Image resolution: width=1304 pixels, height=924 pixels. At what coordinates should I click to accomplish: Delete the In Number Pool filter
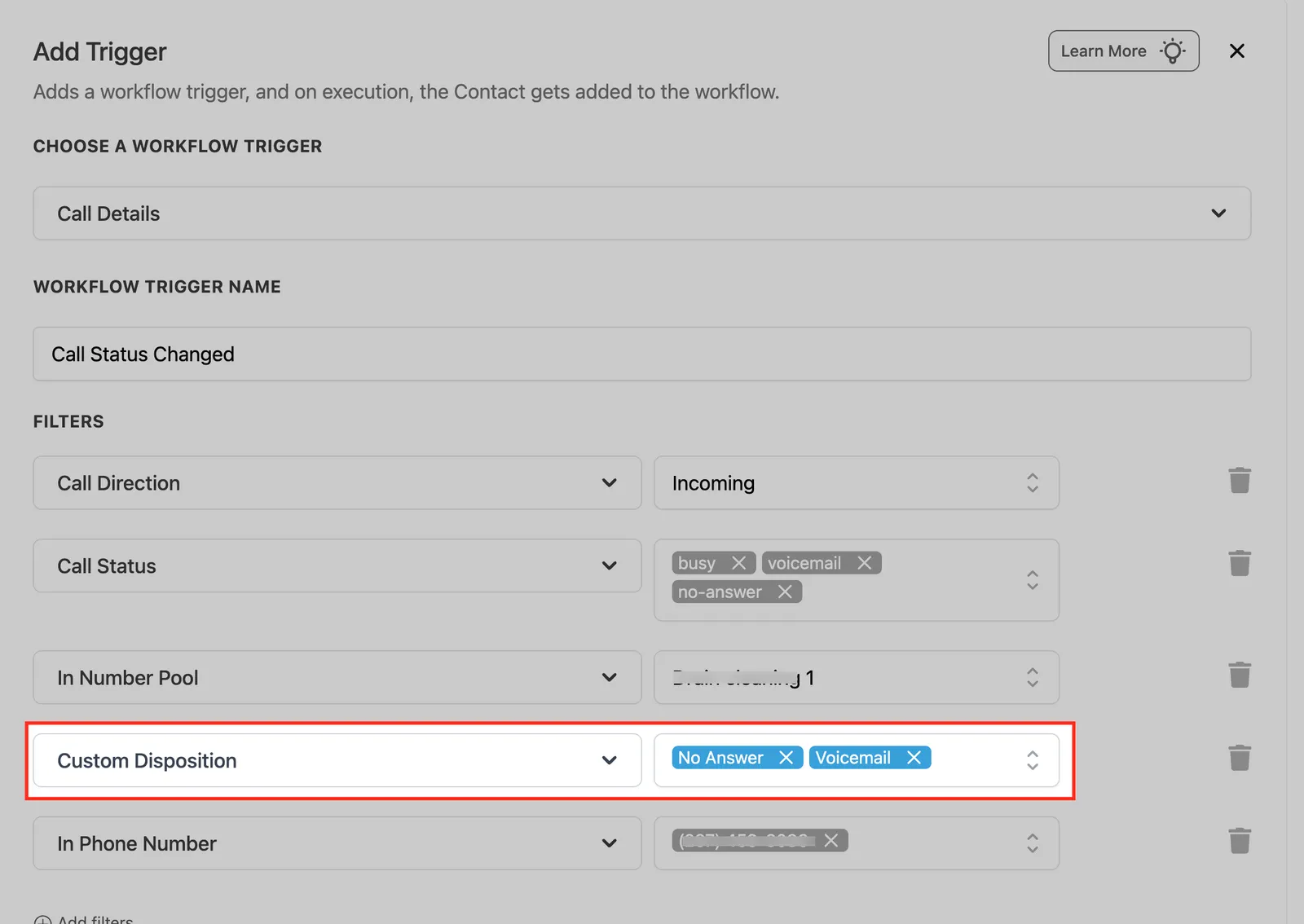[1240, 675]
